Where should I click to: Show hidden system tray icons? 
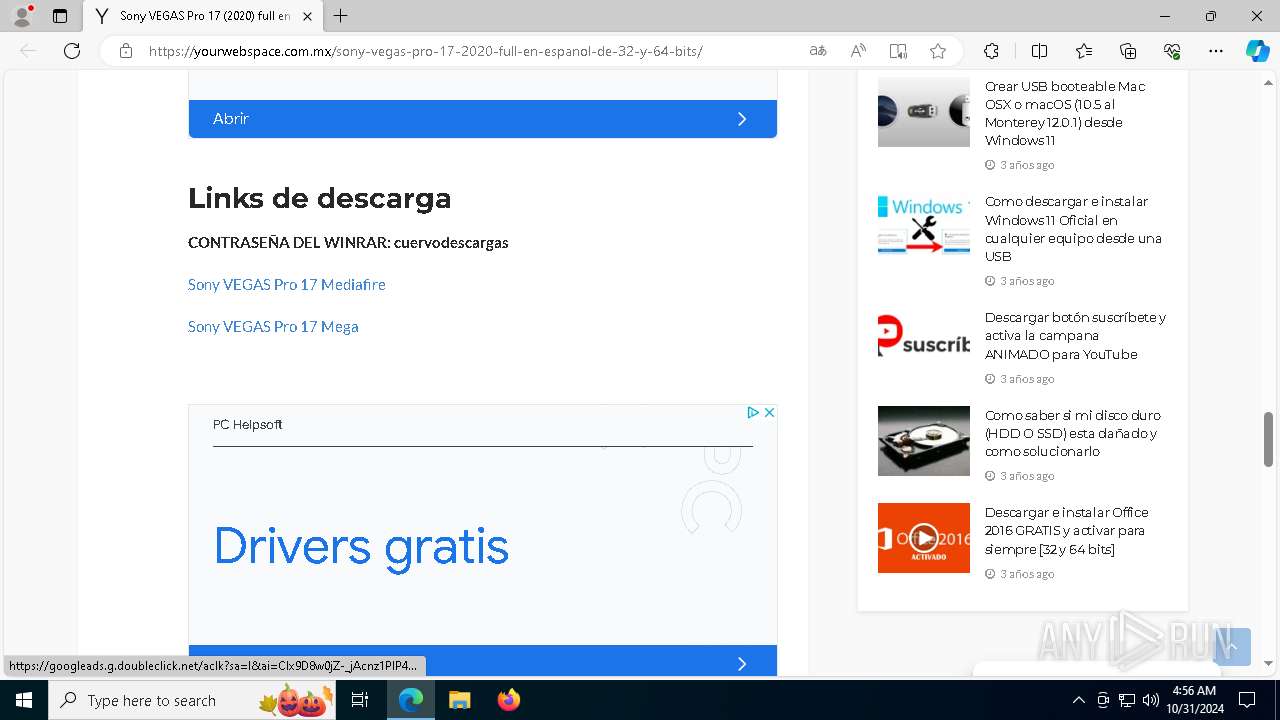(x=1078, y=700)
